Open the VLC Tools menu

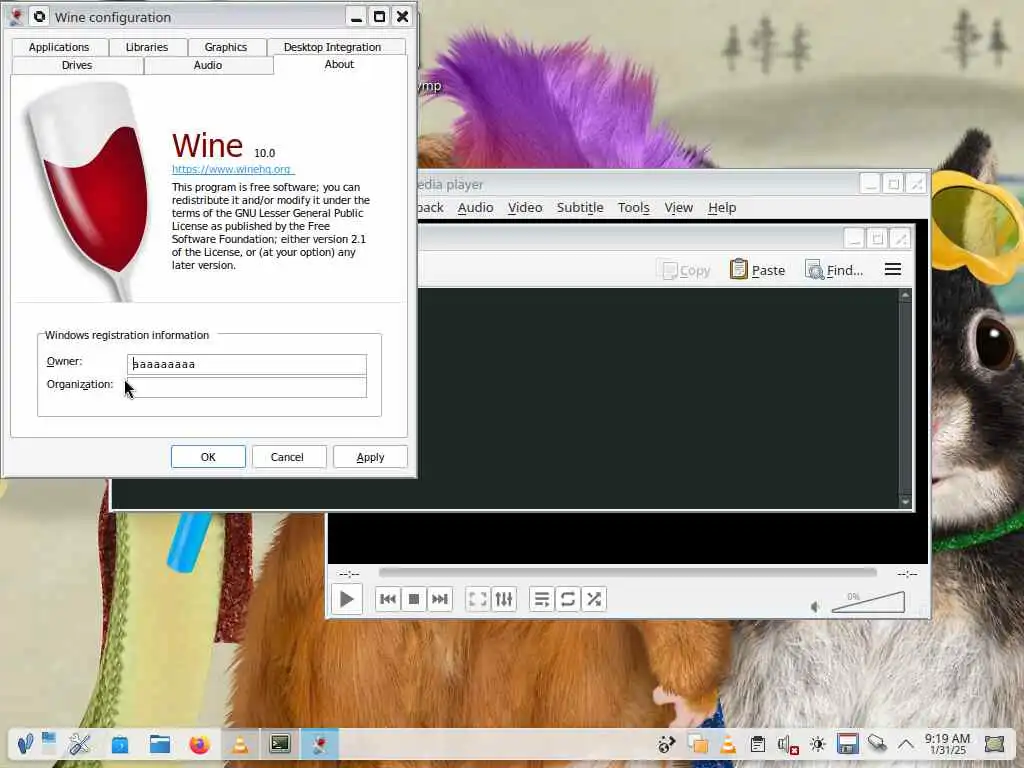pos(633,208)
